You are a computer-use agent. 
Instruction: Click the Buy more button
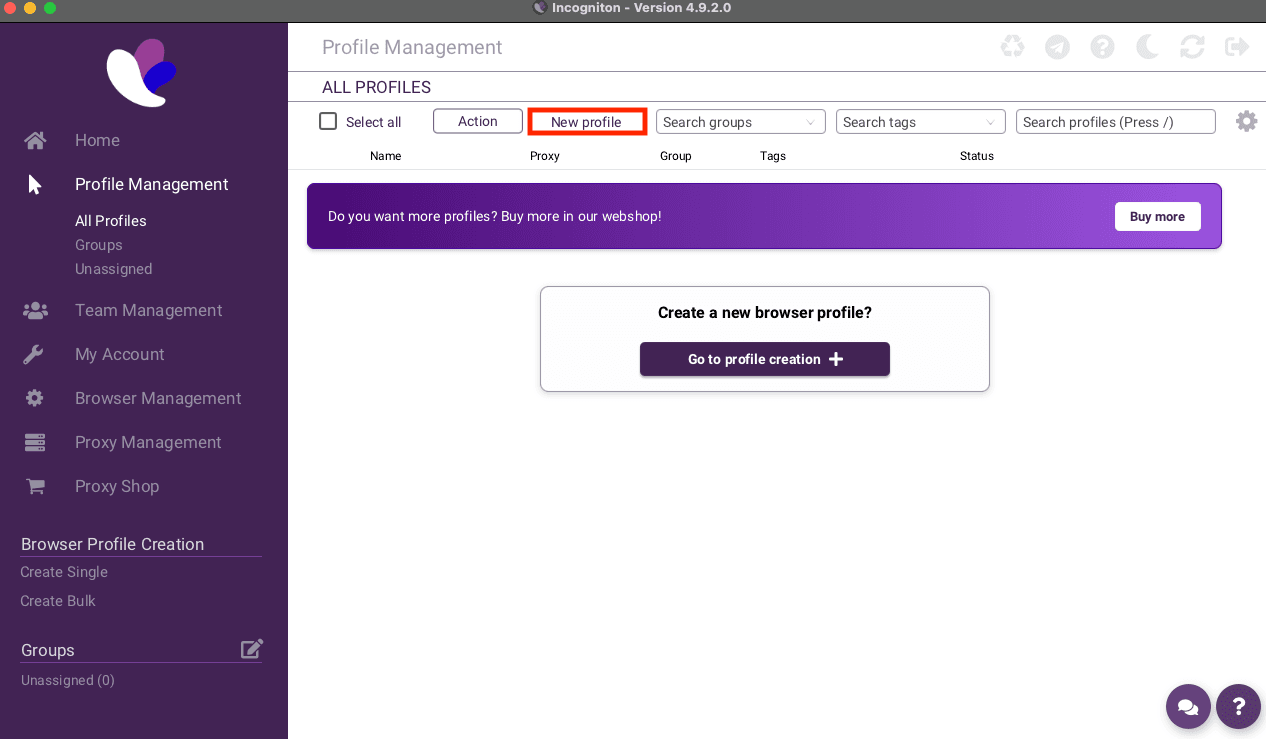coord(1157,216)
